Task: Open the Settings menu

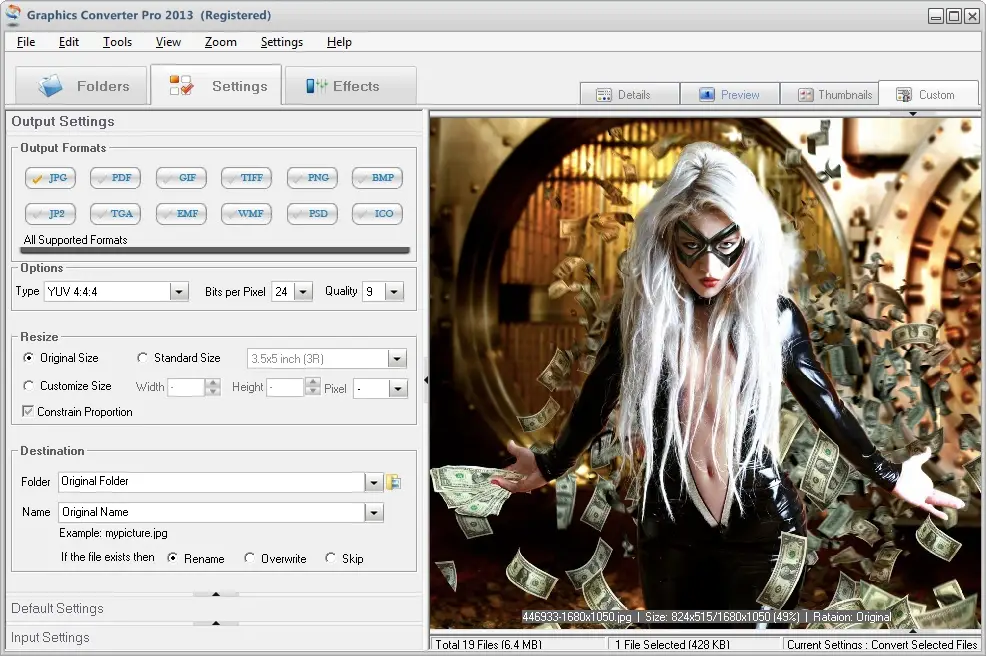Action: pyautogui.click(x=282, y=42)
